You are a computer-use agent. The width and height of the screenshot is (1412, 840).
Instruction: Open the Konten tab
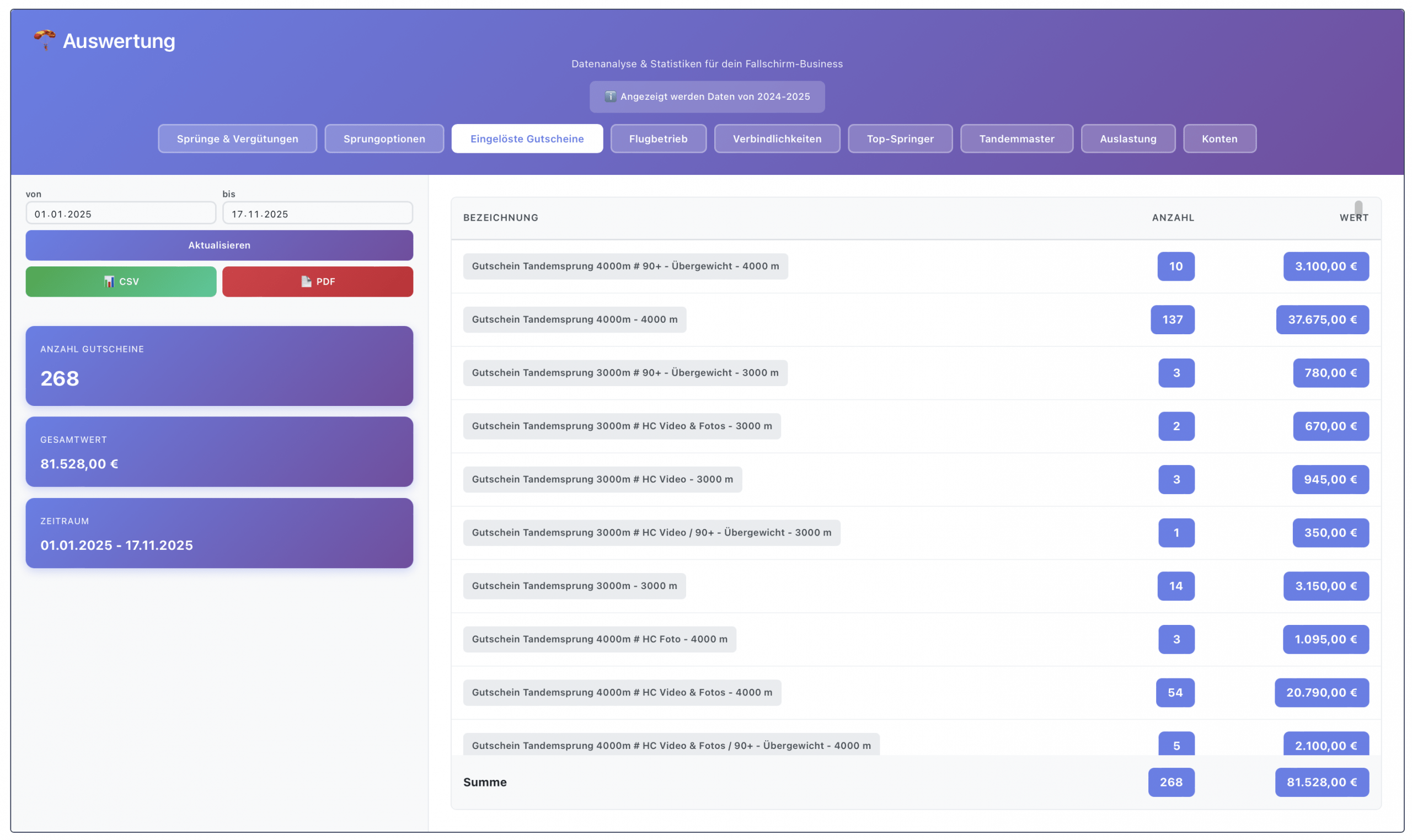tap(1219, 138)
